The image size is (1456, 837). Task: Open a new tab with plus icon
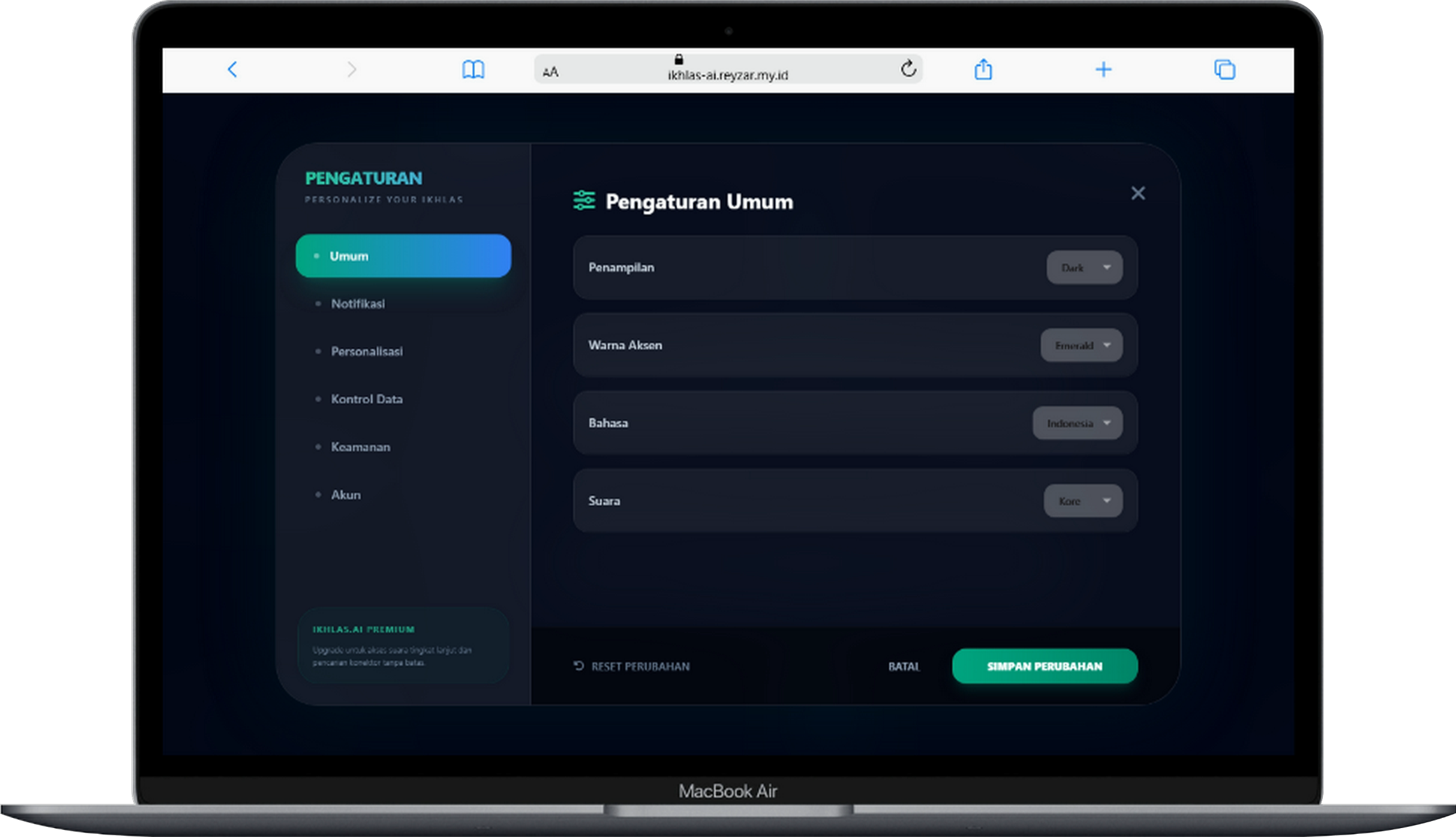tap(1103, 69)
